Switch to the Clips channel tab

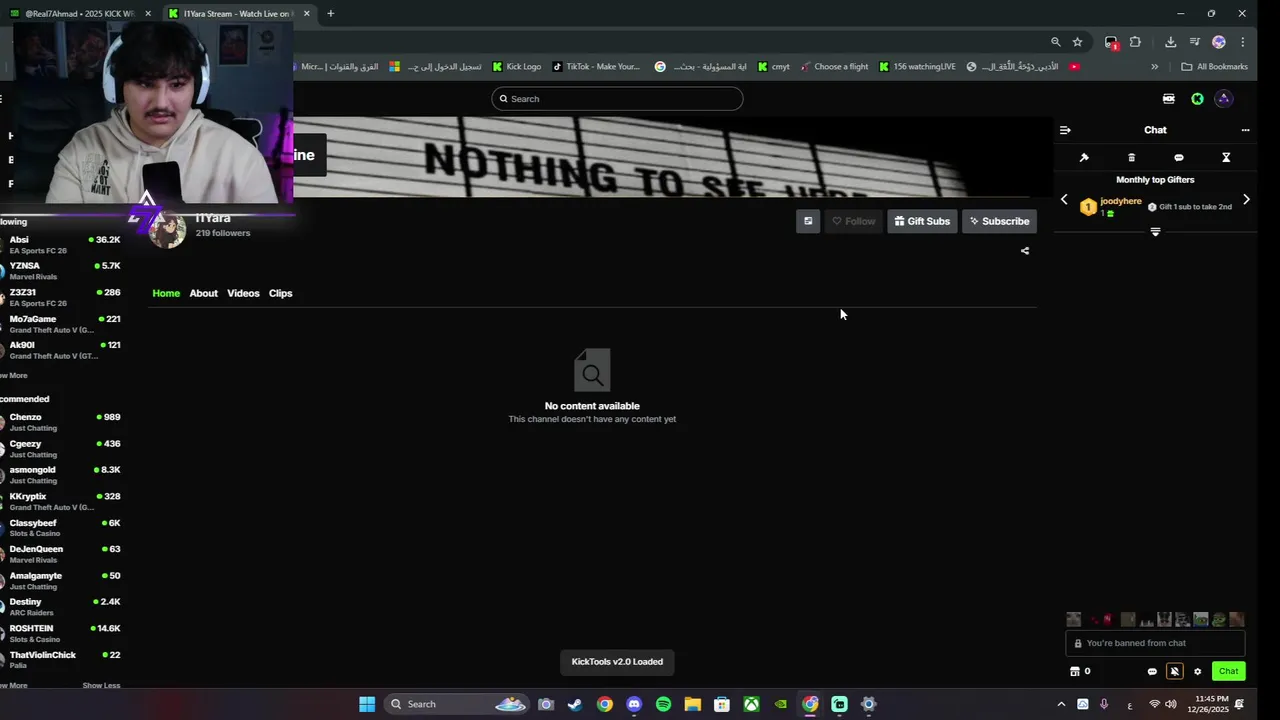280,293
